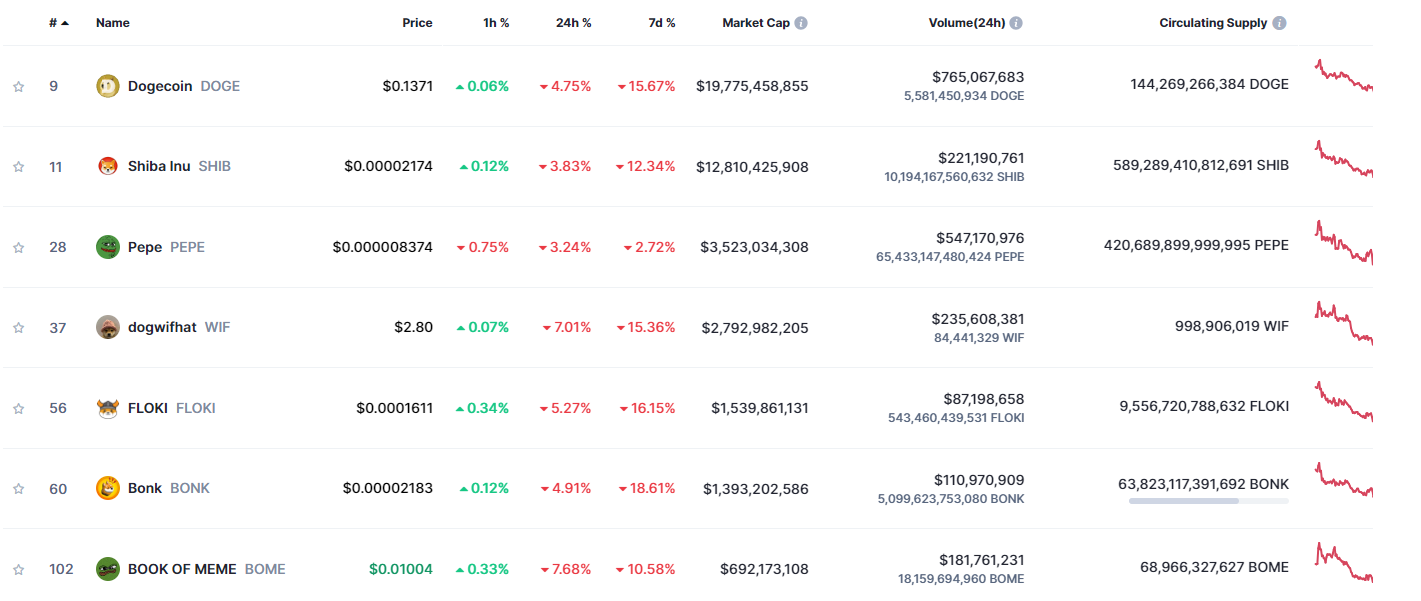Click the Market Cap info icon
This screenshot has height=601, width=1421.
pyautogui.click(x=801, y=23)
